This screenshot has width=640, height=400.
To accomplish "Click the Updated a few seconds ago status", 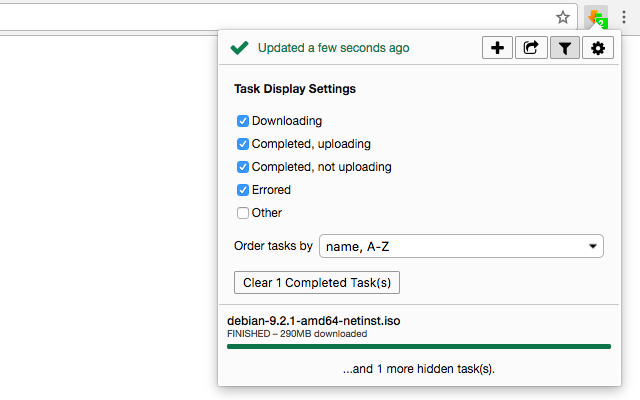I will click(x=333, y=47).
